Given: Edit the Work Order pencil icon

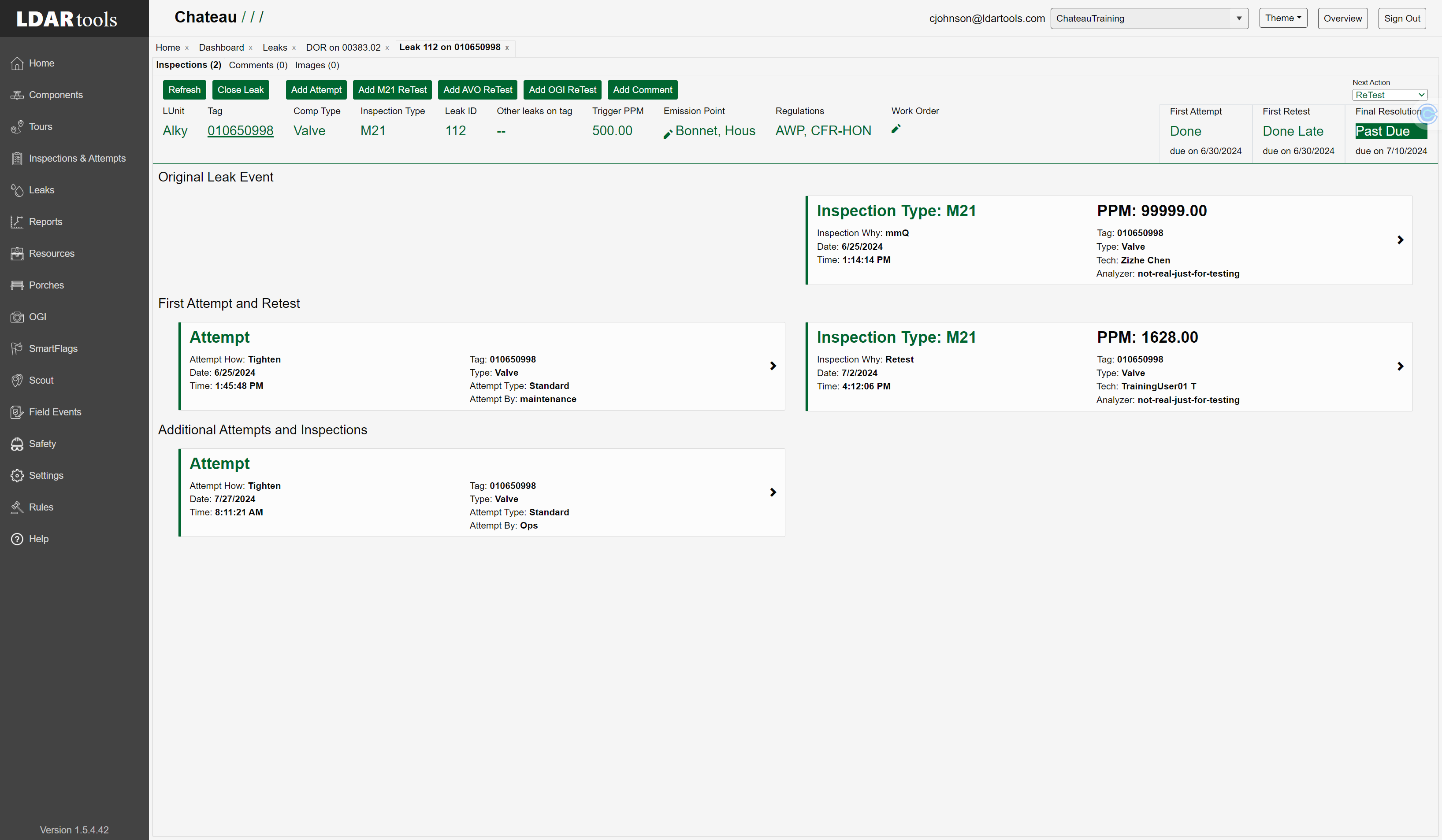Looking at the screenshot, I should 896,129.
